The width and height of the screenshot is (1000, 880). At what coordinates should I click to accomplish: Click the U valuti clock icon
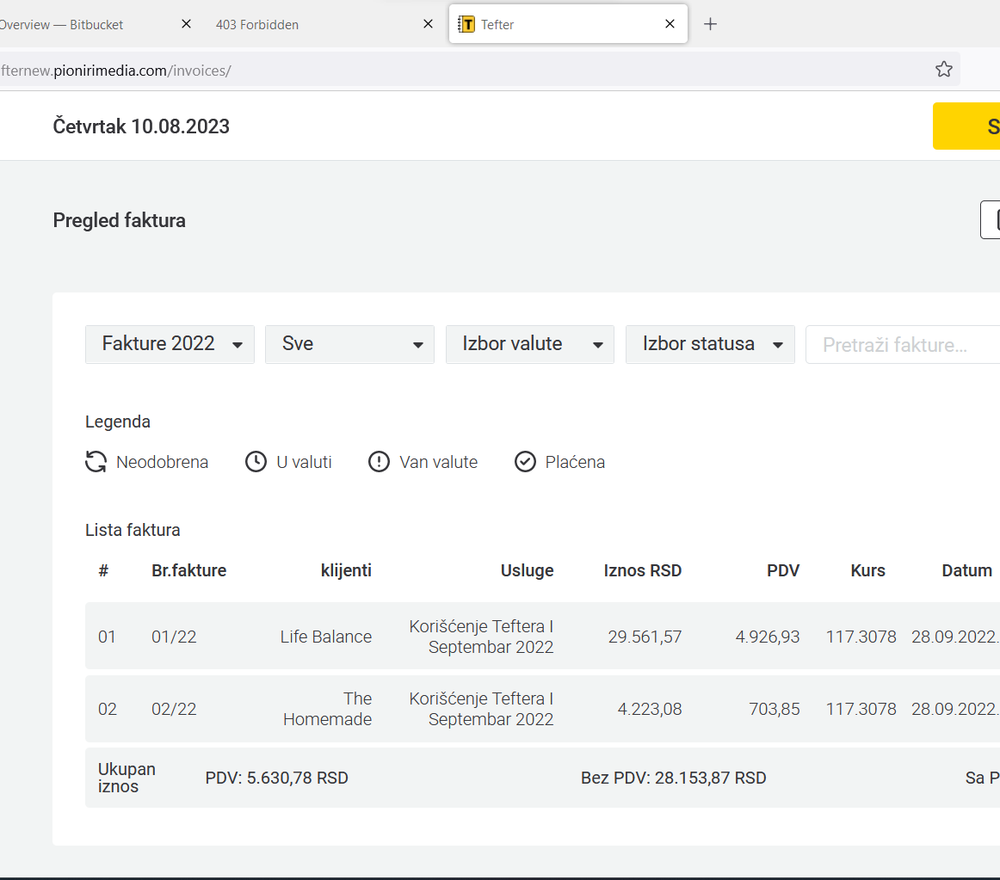pos(256,462)
